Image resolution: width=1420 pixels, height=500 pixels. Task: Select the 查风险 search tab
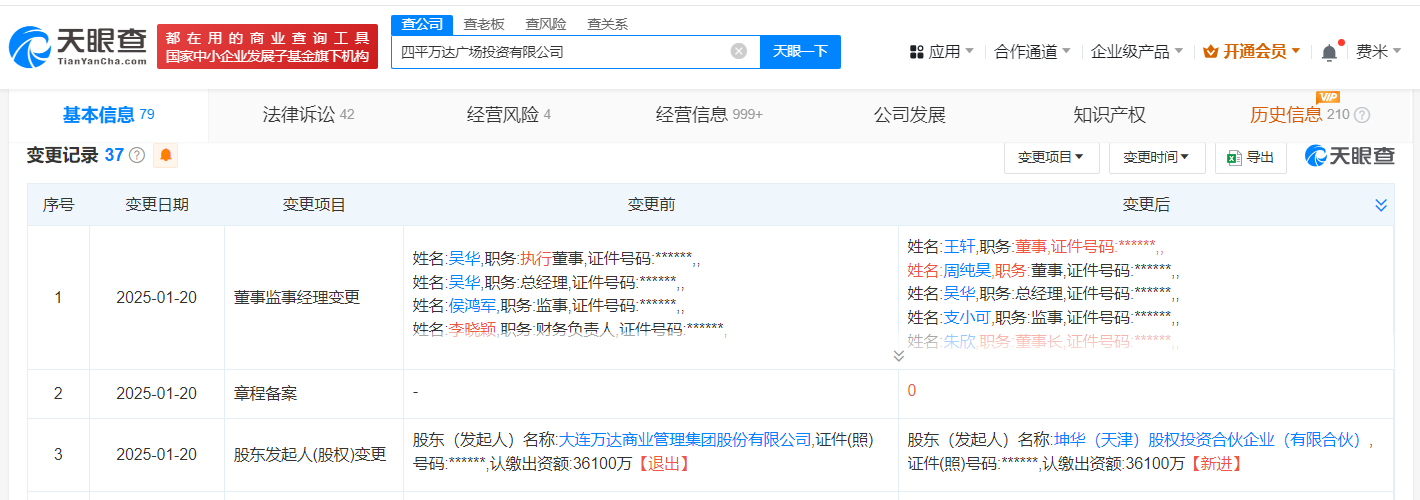point(546,24)
